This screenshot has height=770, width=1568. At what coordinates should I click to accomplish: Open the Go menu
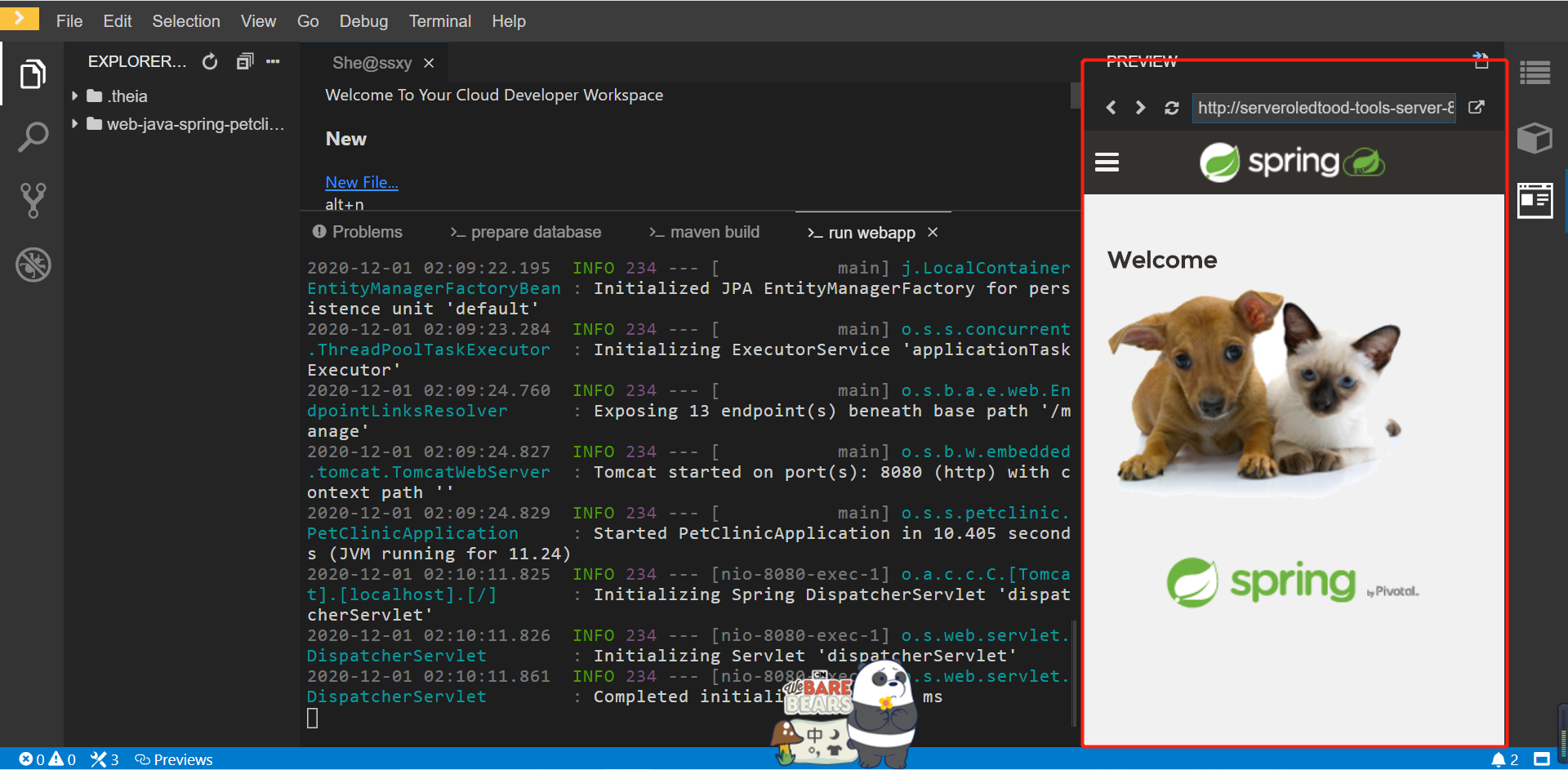point(308,21)
